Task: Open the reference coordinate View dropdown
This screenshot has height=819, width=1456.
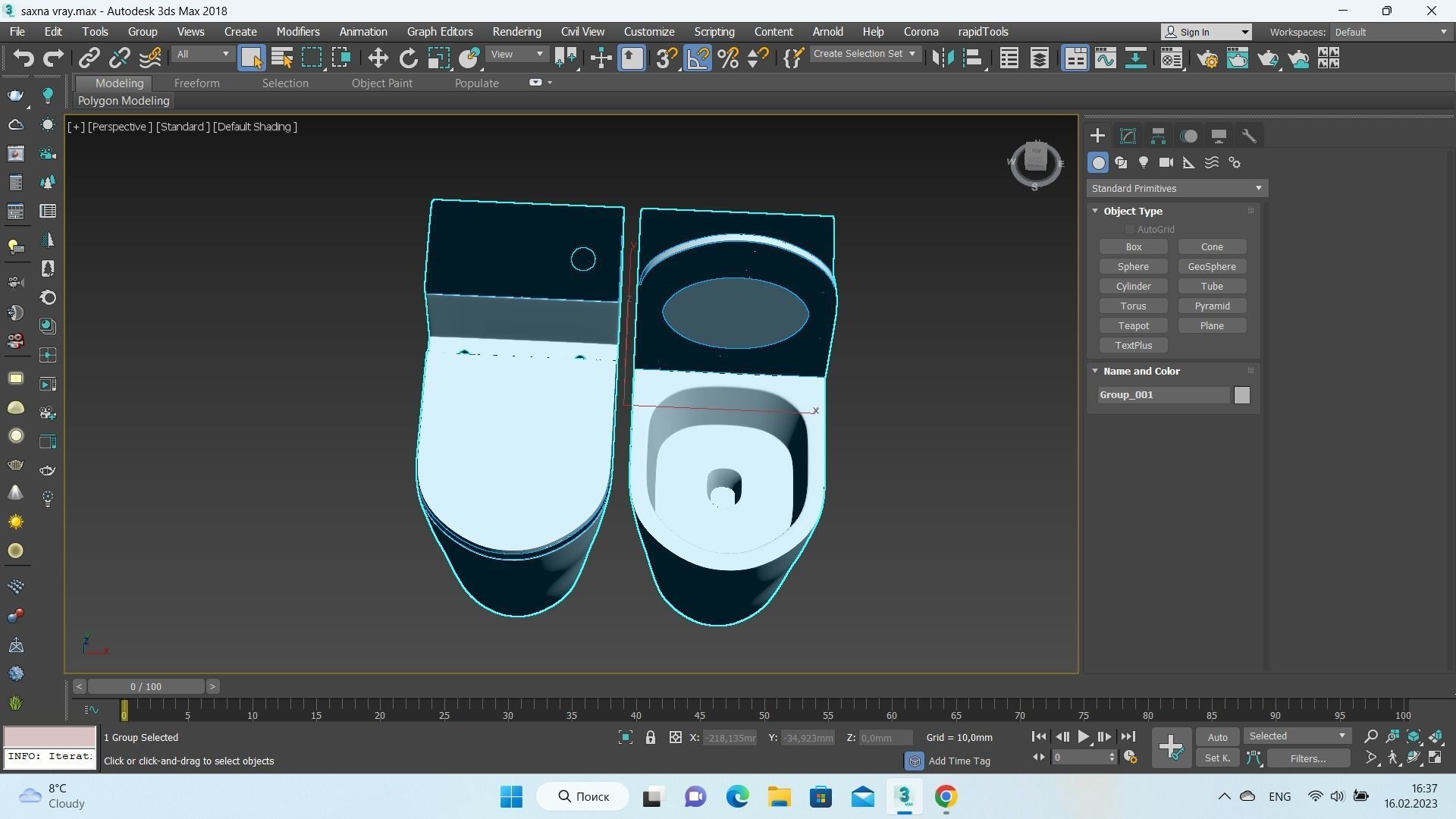Action: 516,55
